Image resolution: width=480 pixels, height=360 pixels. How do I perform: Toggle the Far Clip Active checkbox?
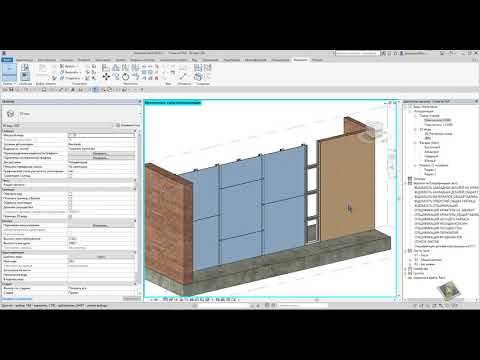pos(70,207)
